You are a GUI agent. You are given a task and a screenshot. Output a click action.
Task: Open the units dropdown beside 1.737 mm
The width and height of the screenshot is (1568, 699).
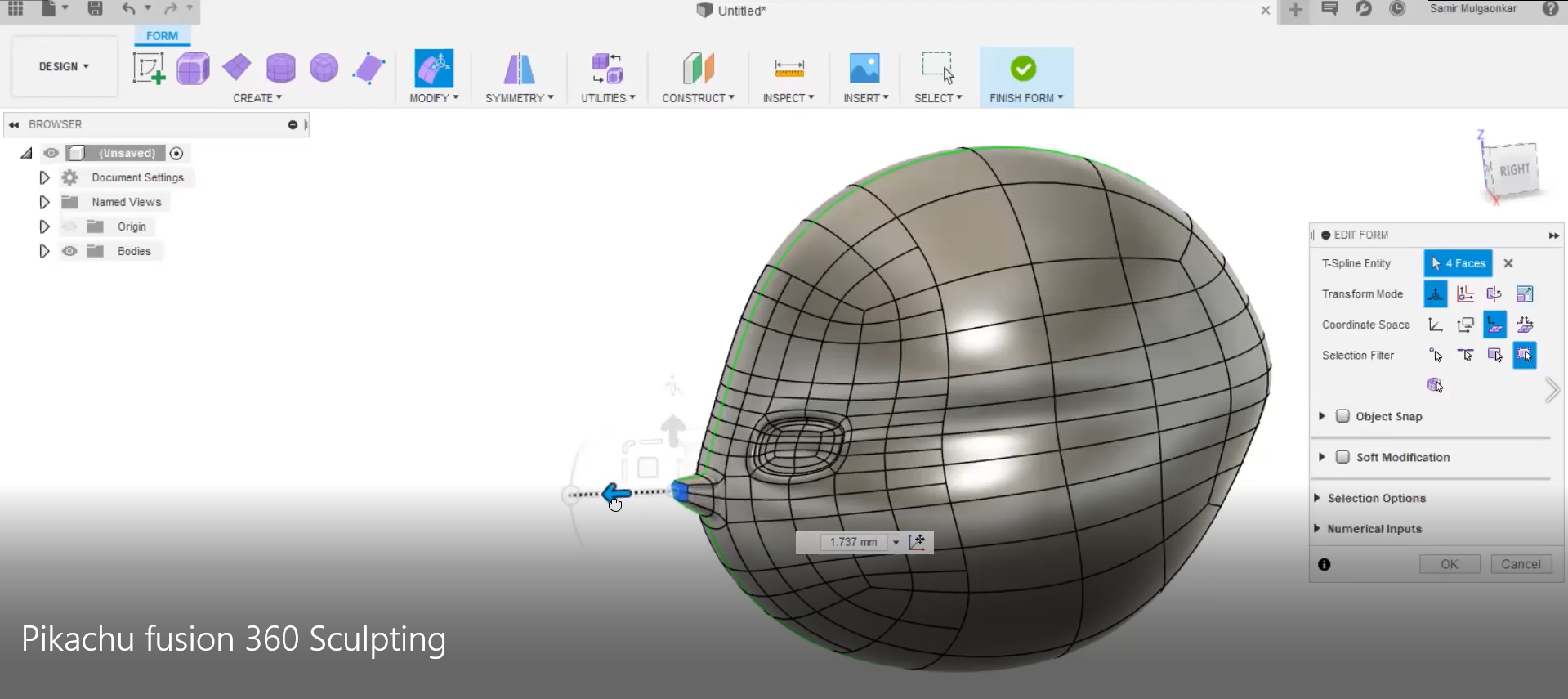[896, 542]
